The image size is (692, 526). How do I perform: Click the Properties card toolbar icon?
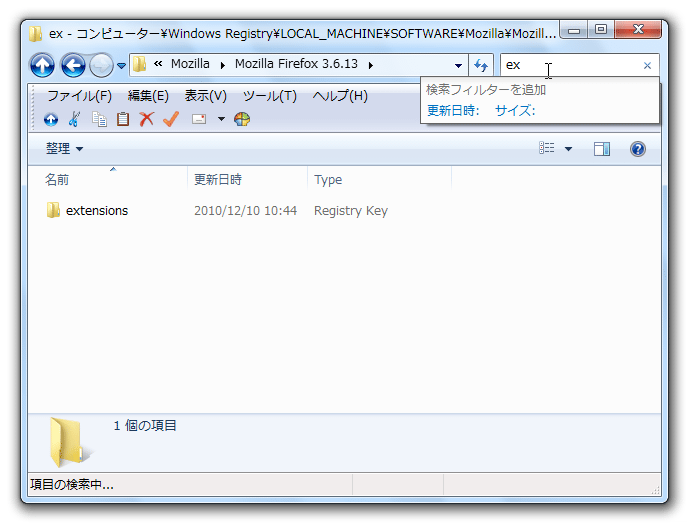coord(199,119)
